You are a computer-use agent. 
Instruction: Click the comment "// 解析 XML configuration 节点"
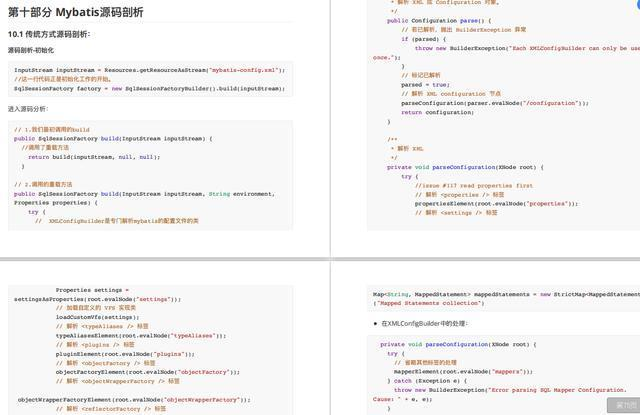pyautogui.click(x=451, y=94)
